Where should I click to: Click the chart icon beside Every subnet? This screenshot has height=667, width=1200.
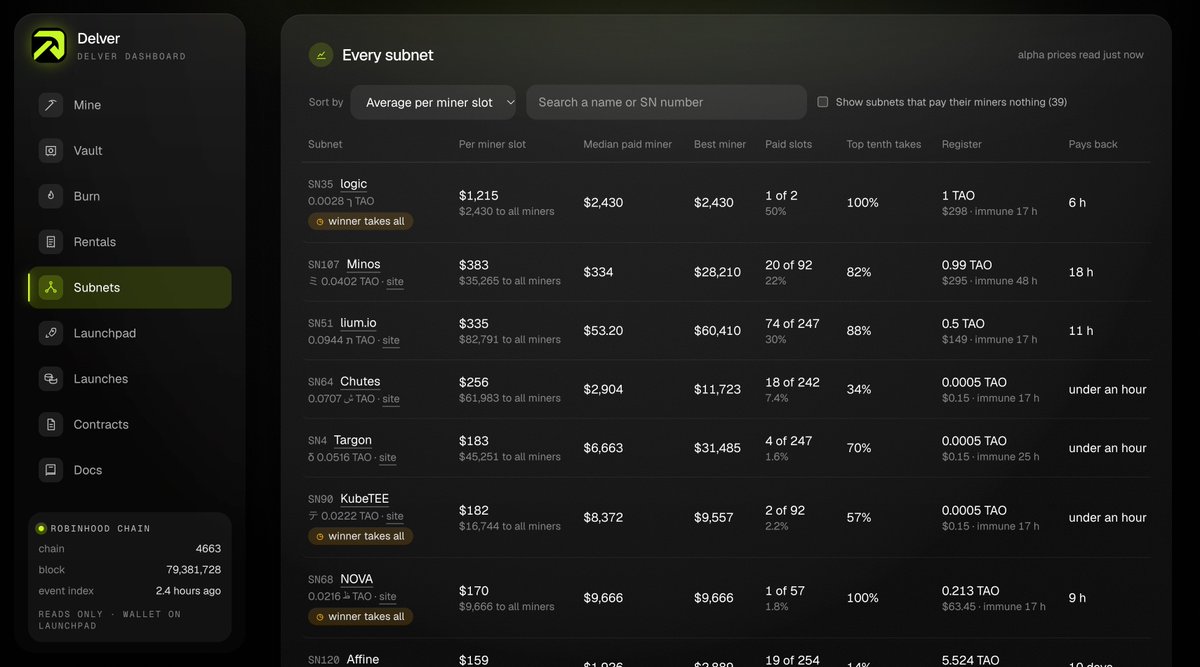(321, 55)
